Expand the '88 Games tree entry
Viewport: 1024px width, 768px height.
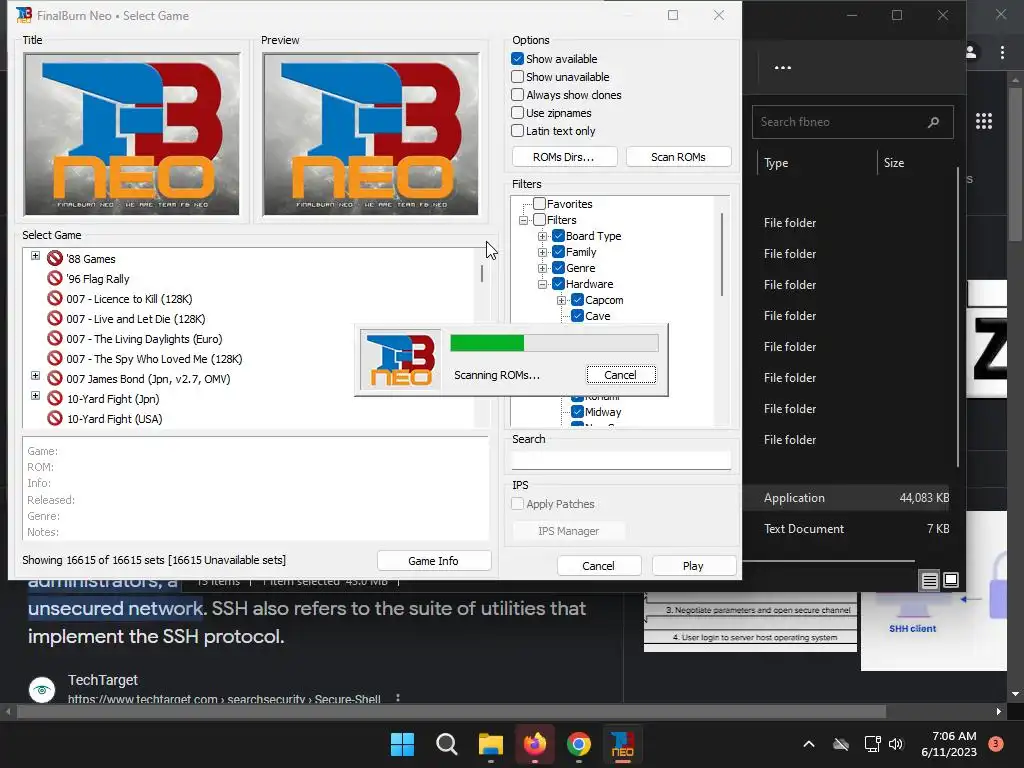pos(35,255)
